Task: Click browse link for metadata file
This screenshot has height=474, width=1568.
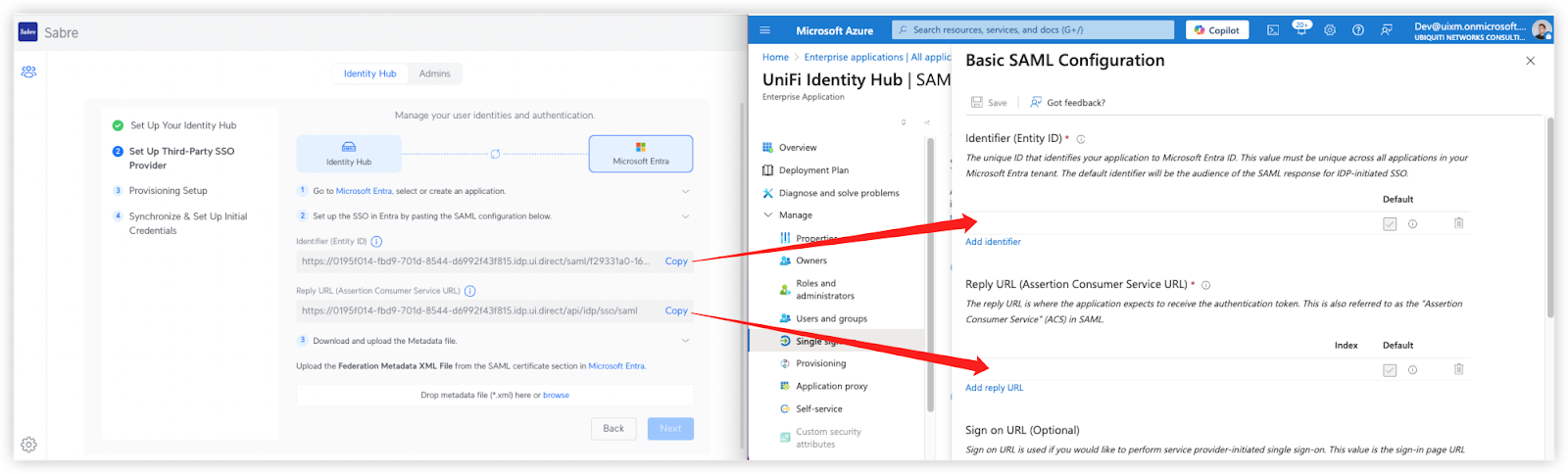Action: tap(556, 396)
